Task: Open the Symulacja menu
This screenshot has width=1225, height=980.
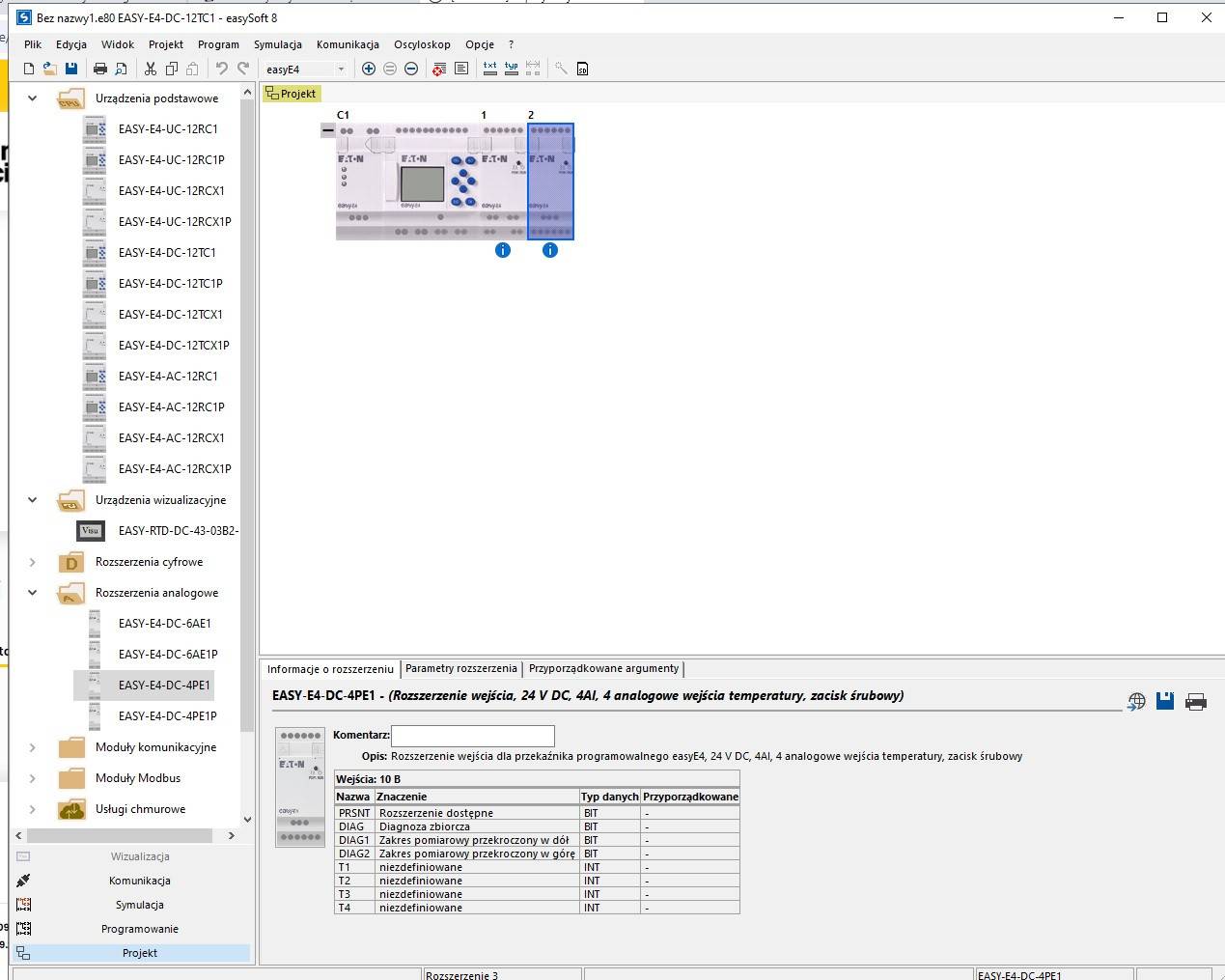Action: [277, 44]
